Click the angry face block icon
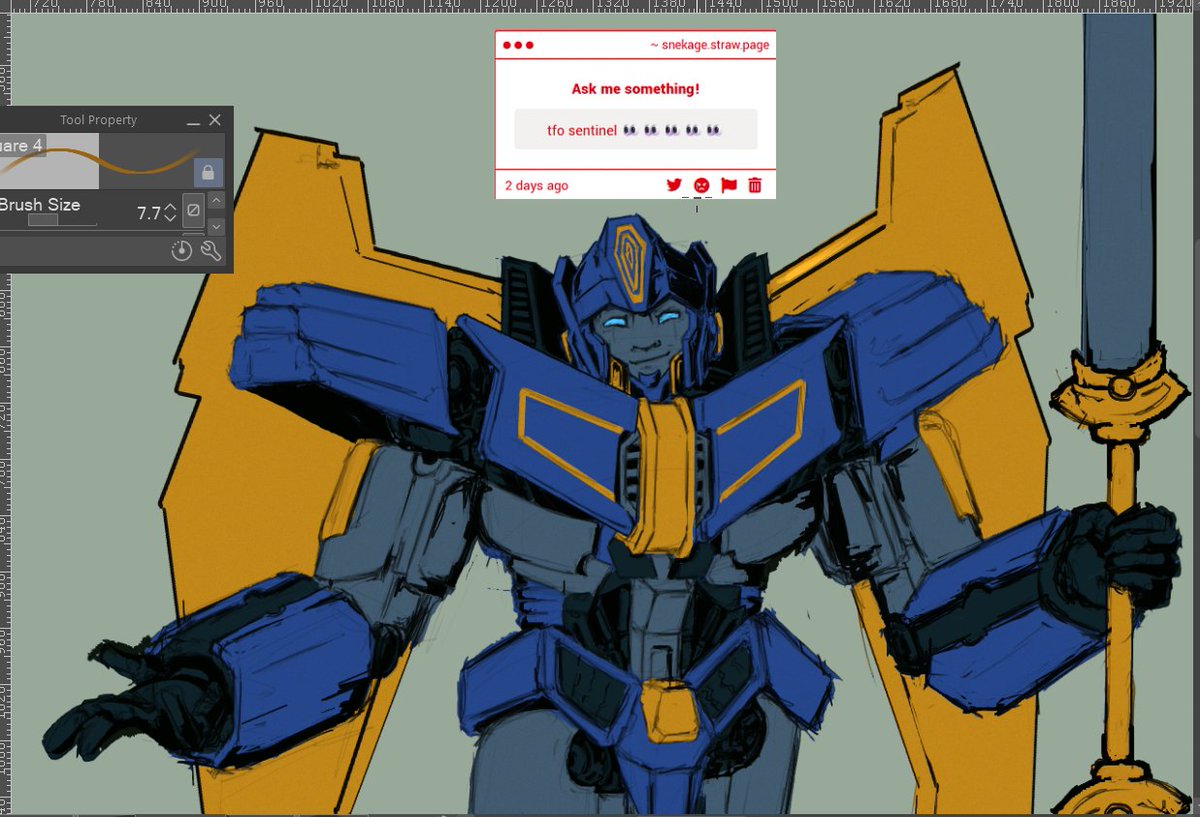 pos(701,185)
